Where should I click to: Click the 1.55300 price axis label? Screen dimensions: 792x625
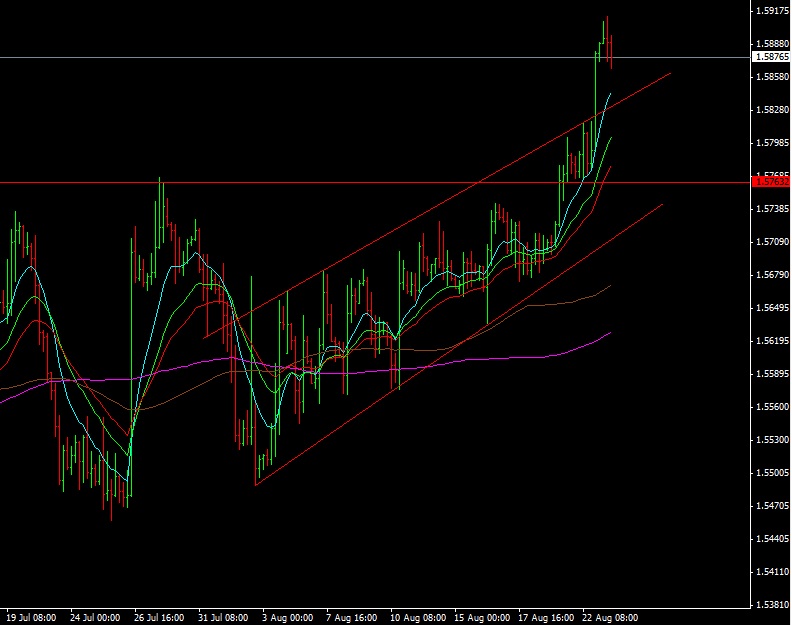[772, 440]
